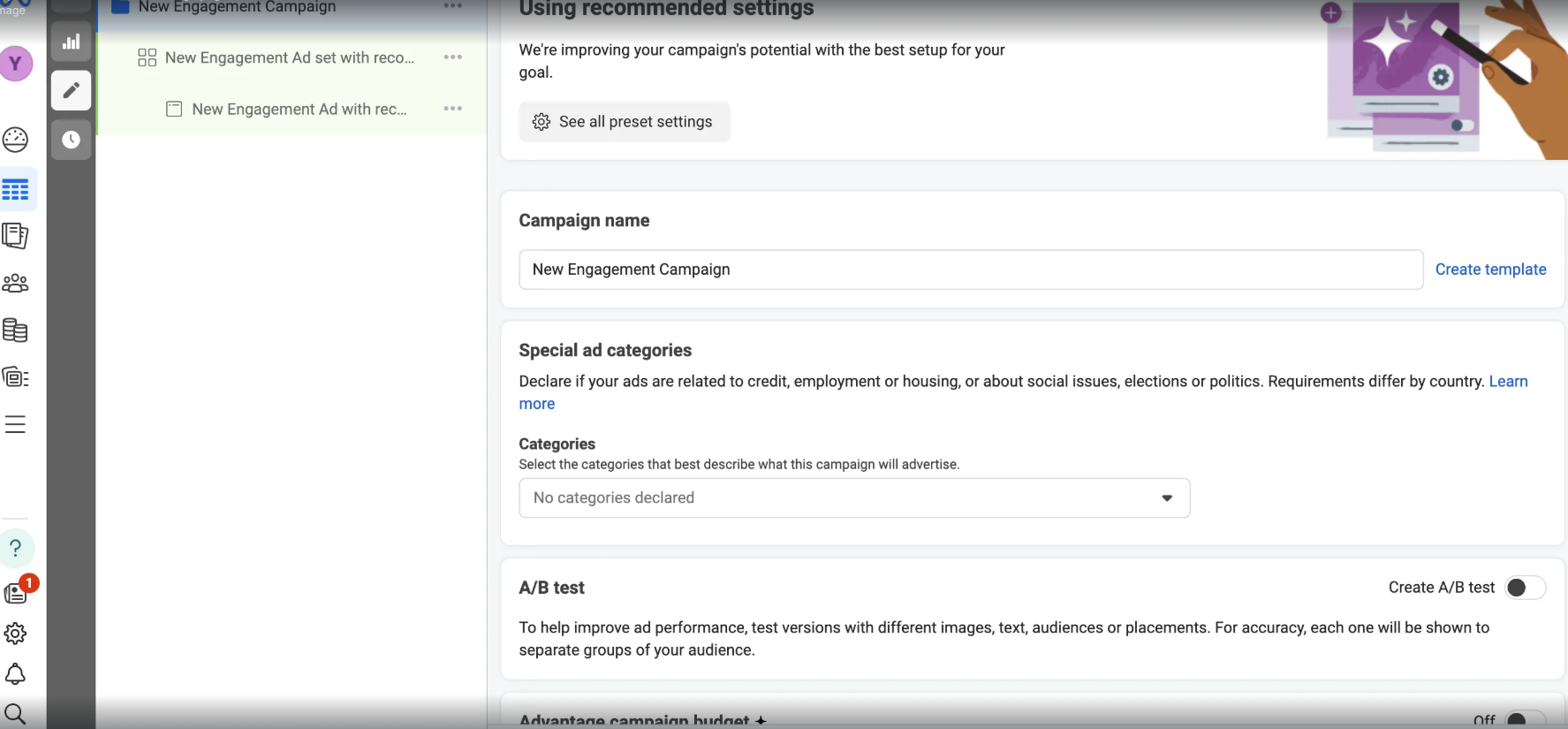The width and height of the screenshot is (1568, 729).
Task: Open options menu for New Engagement Ad set
Action: (453, 57)
